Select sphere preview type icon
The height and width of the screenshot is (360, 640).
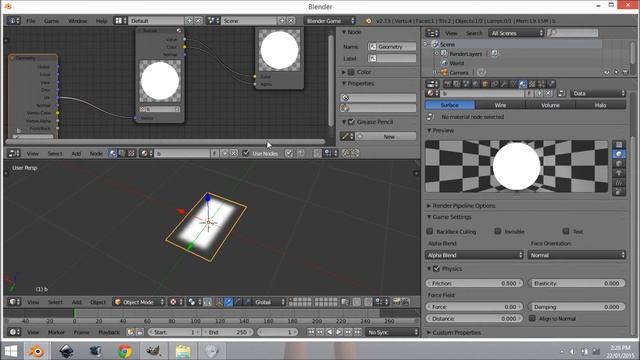(619, 154)
